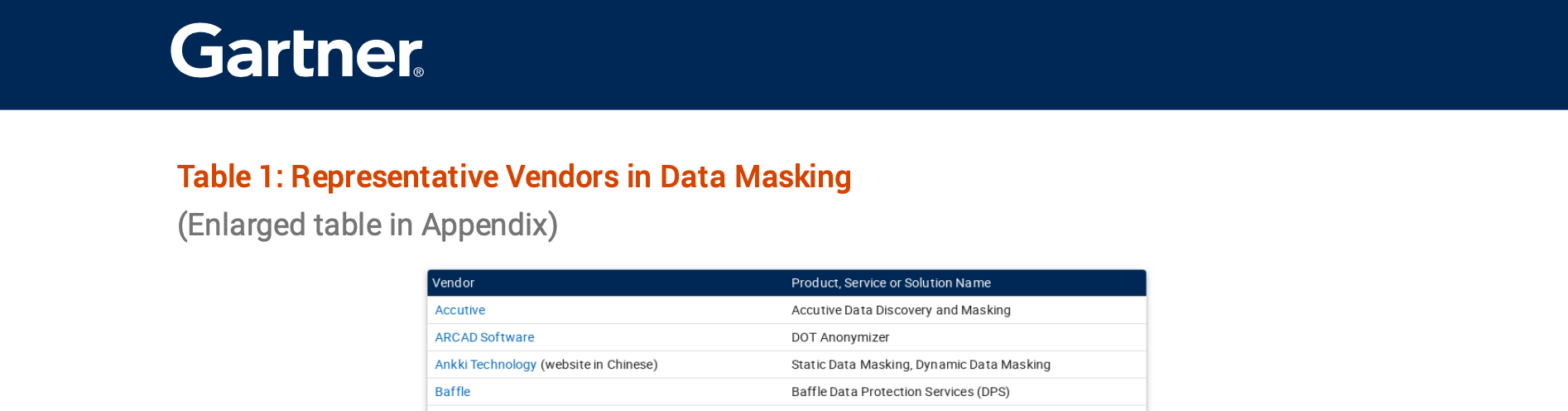Follow the Ankki Technology link

click(x=485, y=365)
